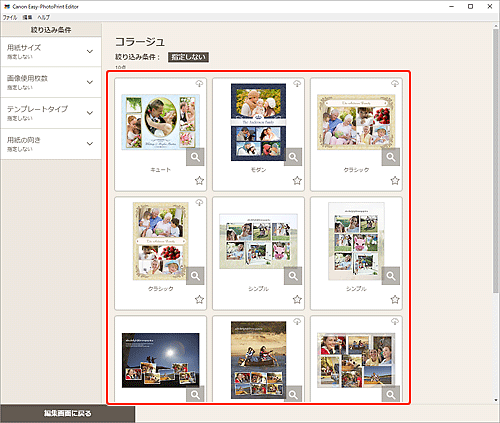This screenshot has width=500, height=423.
Task: Click the コラージュ page heading
Action: coord(140,42)
